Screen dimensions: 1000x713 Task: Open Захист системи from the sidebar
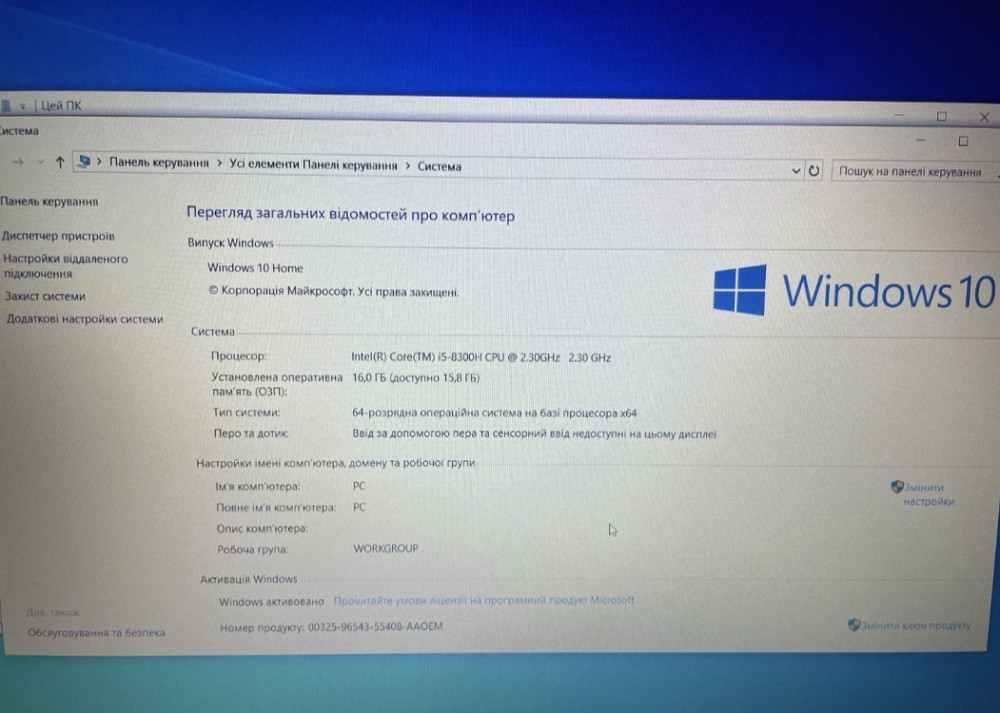pyautogui.click(x=46, y=295)
